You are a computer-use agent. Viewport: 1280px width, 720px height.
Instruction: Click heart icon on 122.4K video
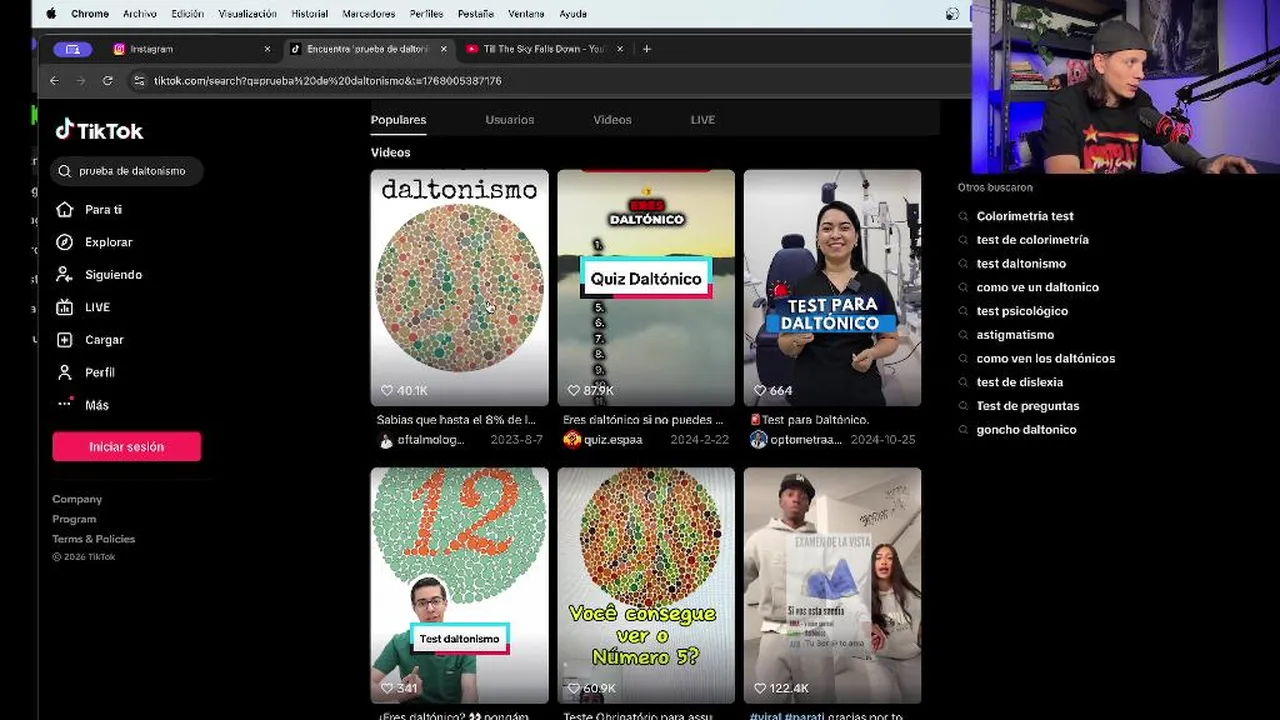[760, 689]
